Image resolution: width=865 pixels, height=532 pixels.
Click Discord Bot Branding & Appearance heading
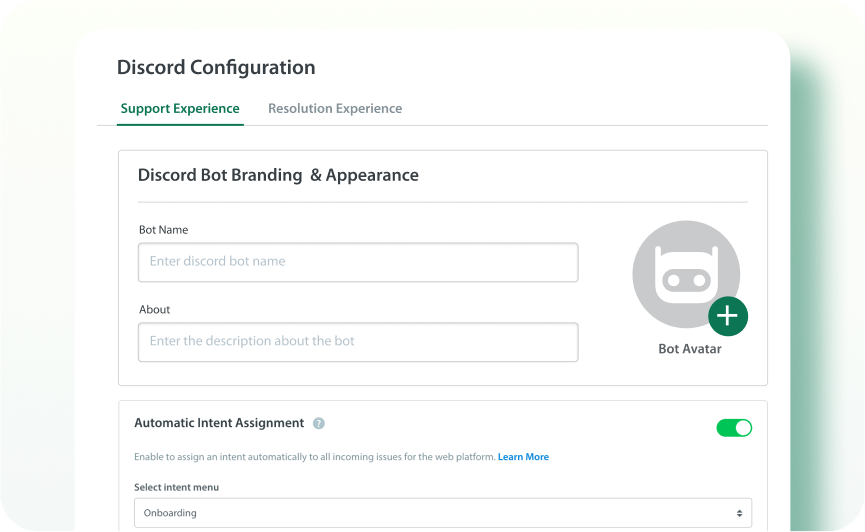coord(278,175)
